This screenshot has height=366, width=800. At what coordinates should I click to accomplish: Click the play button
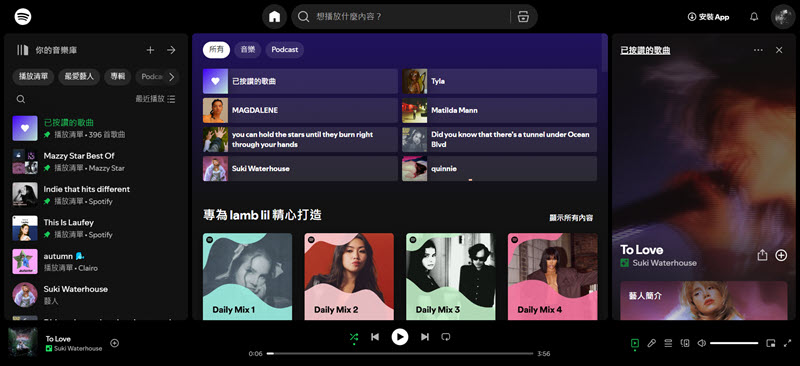400,337
